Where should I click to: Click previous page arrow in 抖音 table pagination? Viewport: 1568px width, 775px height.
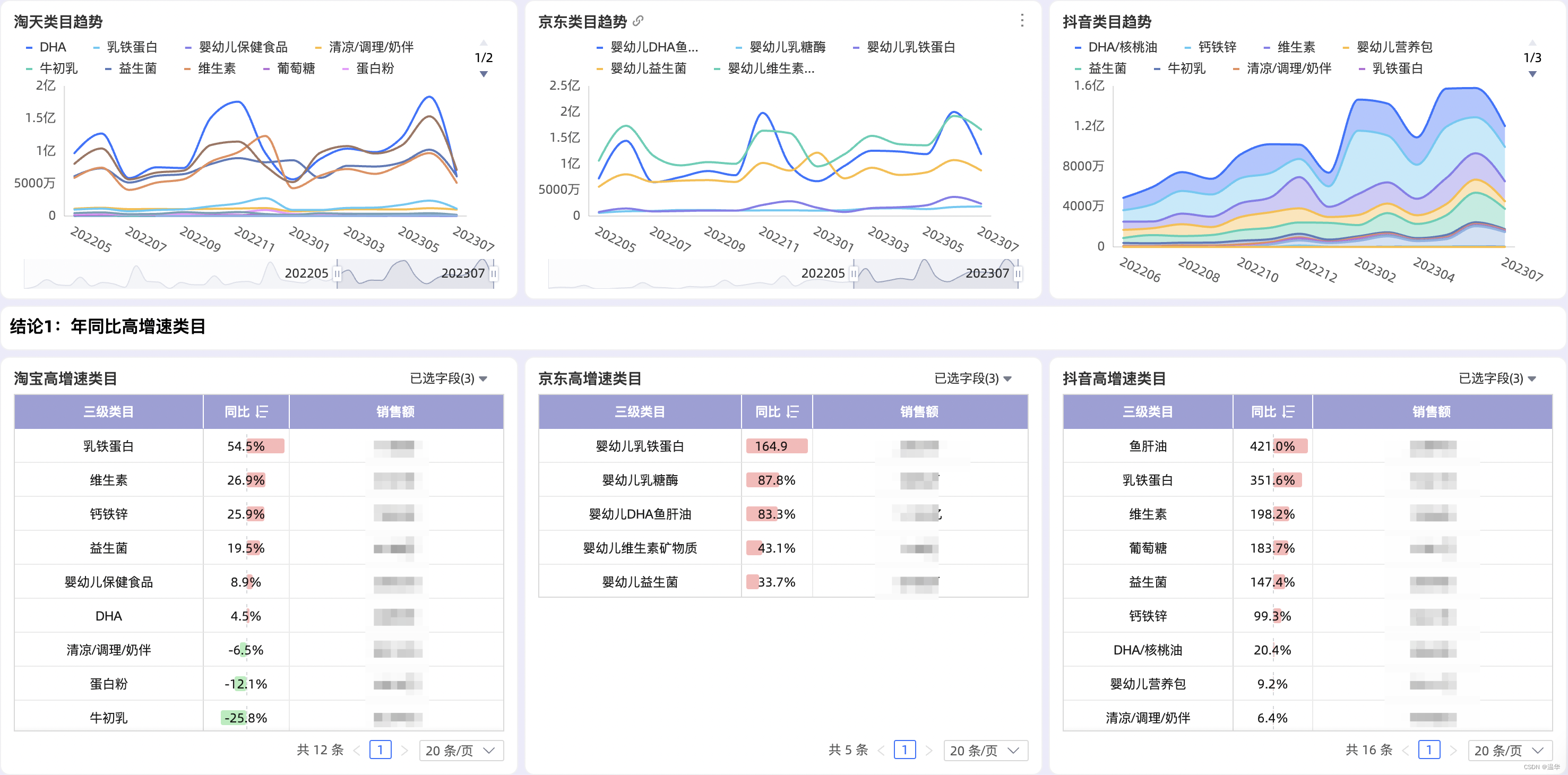click(1406, 750)
